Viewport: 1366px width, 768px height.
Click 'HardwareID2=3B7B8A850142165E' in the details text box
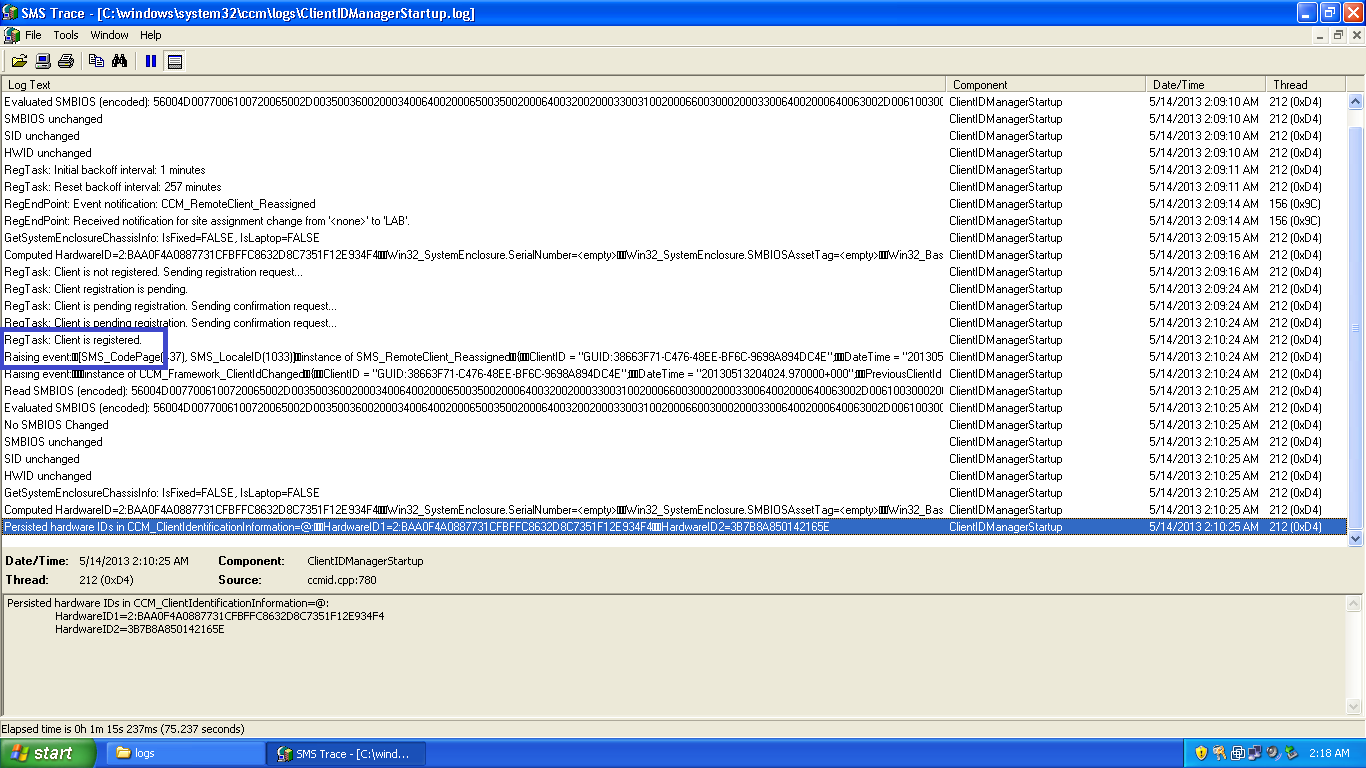click(140, 630)
